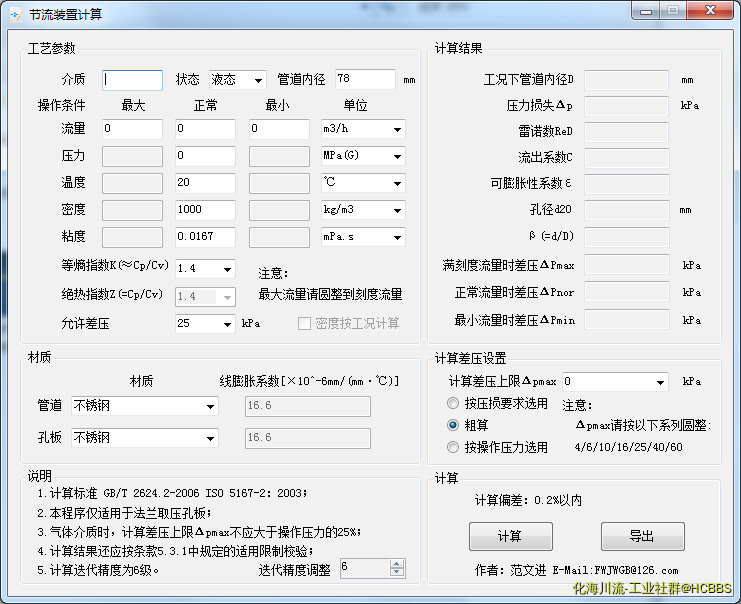
Task: Click the 密度 field showing 1000
Action: [x=205, y=210]
